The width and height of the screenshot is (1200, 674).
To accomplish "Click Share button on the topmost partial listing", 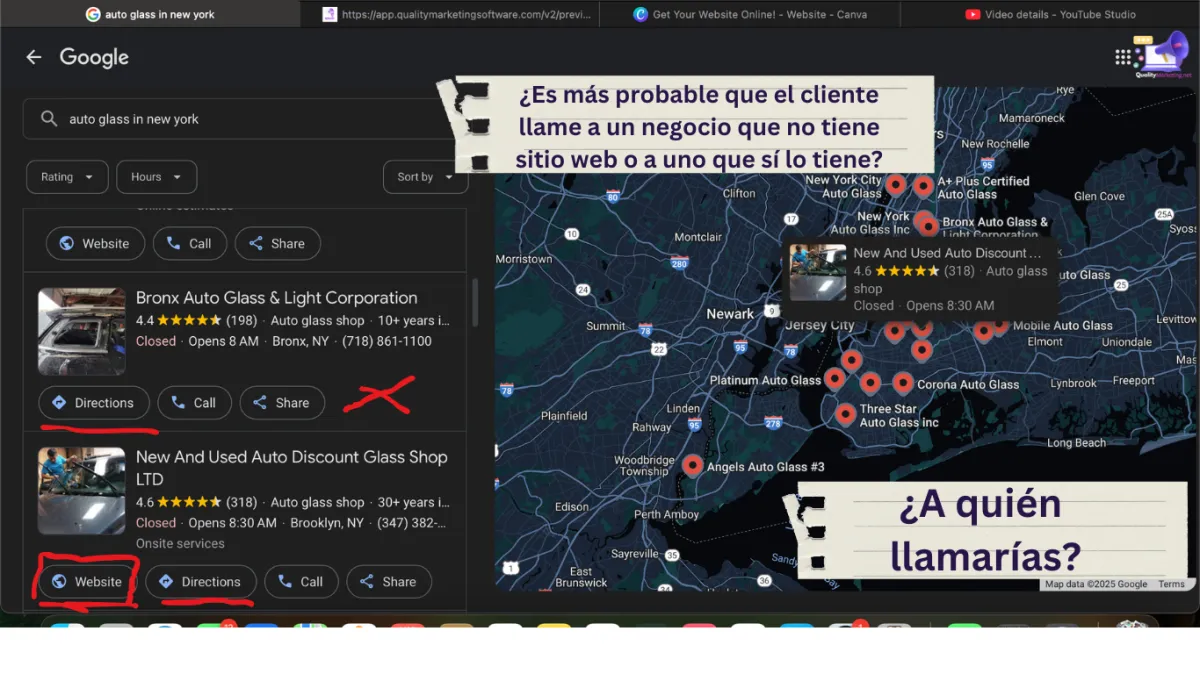I will (277, 243).
